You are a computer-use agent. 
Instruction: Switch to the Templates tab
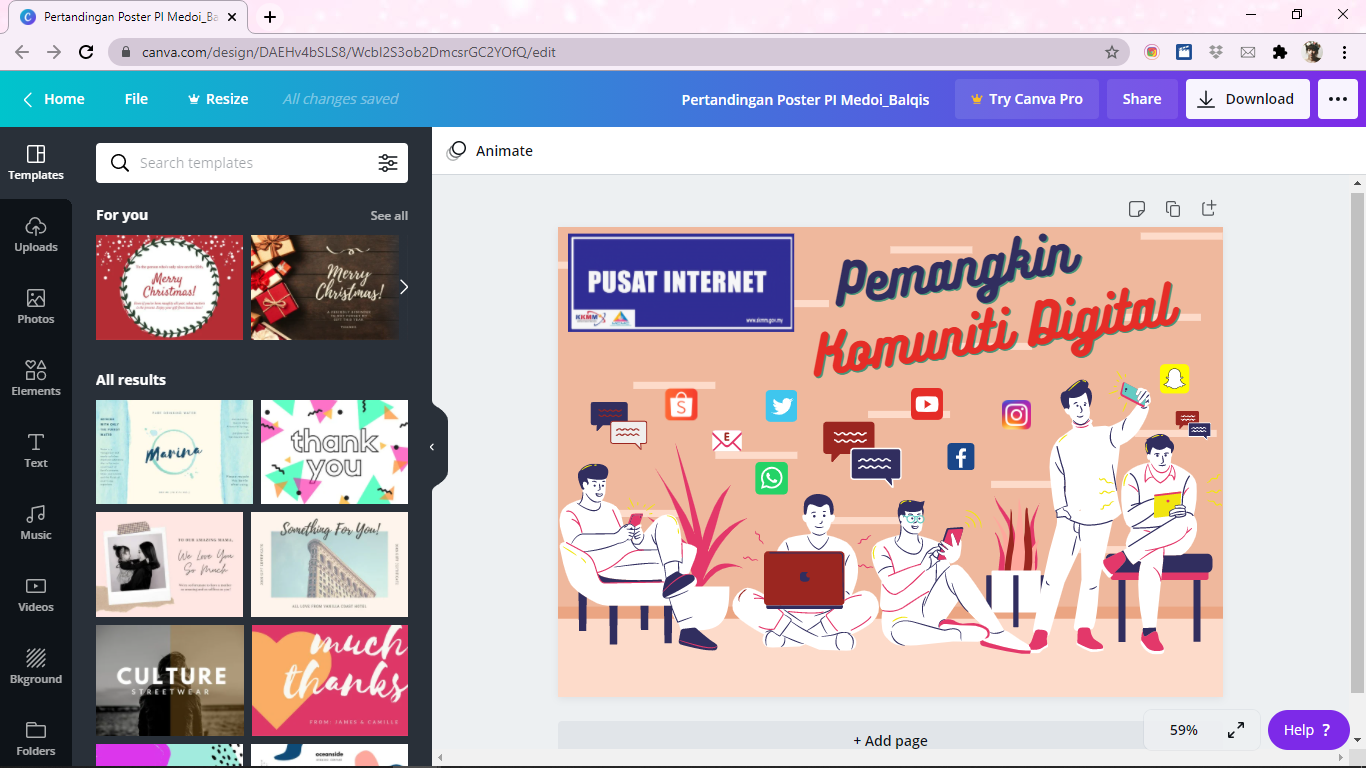pos(36,162)
